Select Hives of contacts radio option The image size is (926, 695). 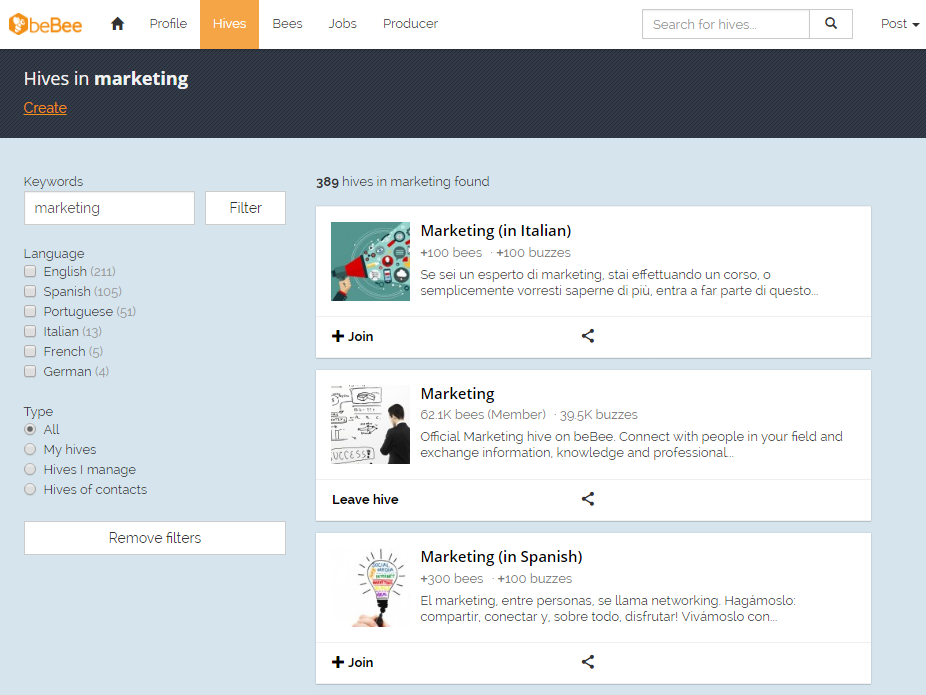point(30,490)
